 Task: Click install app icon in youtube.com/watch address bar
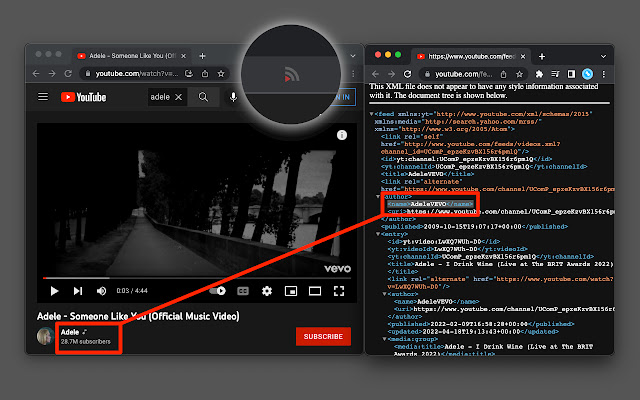pos(189,74)
